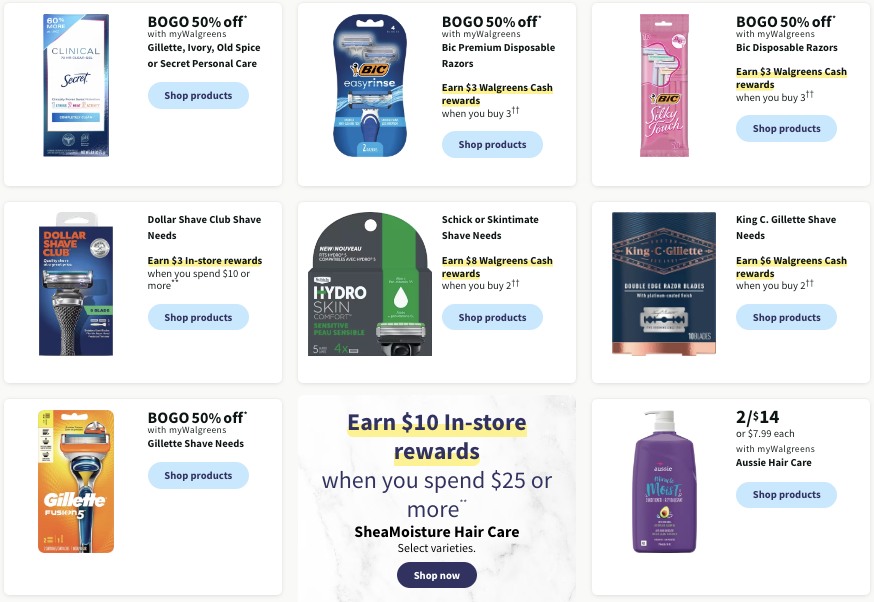This screenshot has height=602, width=874.
Task: Click the SheaMoisture Shop now button
Action: [x=436, y=575]
